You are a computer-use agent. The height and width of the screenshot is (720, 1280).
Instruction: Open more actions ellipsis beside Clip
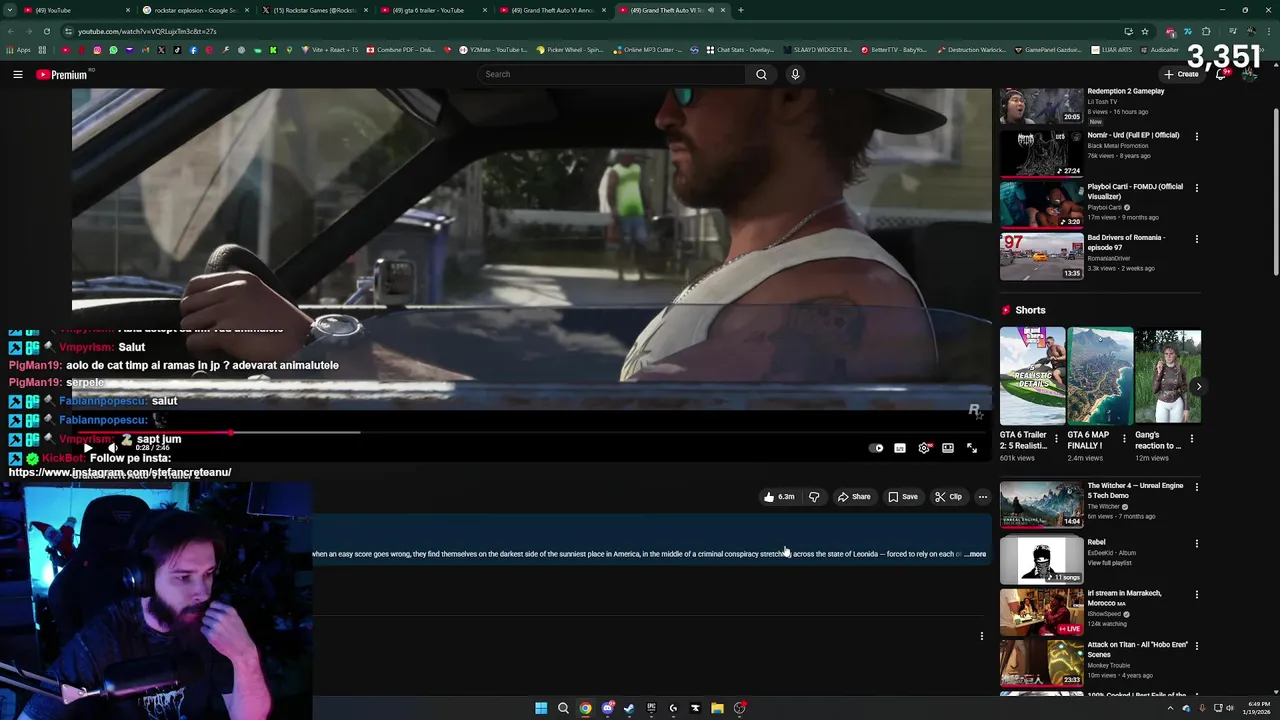(x=983, y=497)
